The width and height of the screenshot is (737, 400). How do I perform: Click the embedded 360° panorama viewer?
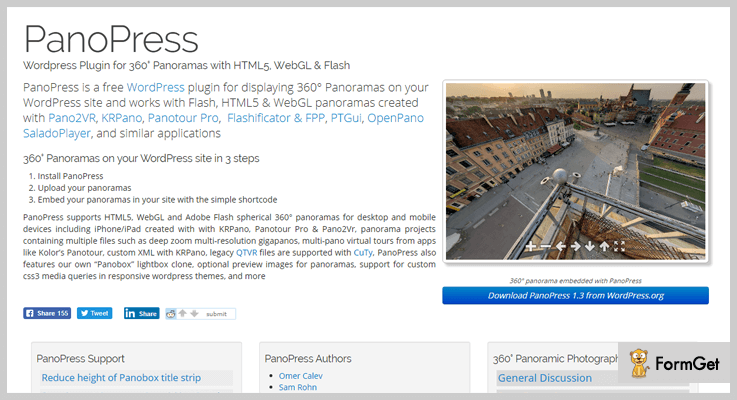pyautogui.click(x=575, y=171)
